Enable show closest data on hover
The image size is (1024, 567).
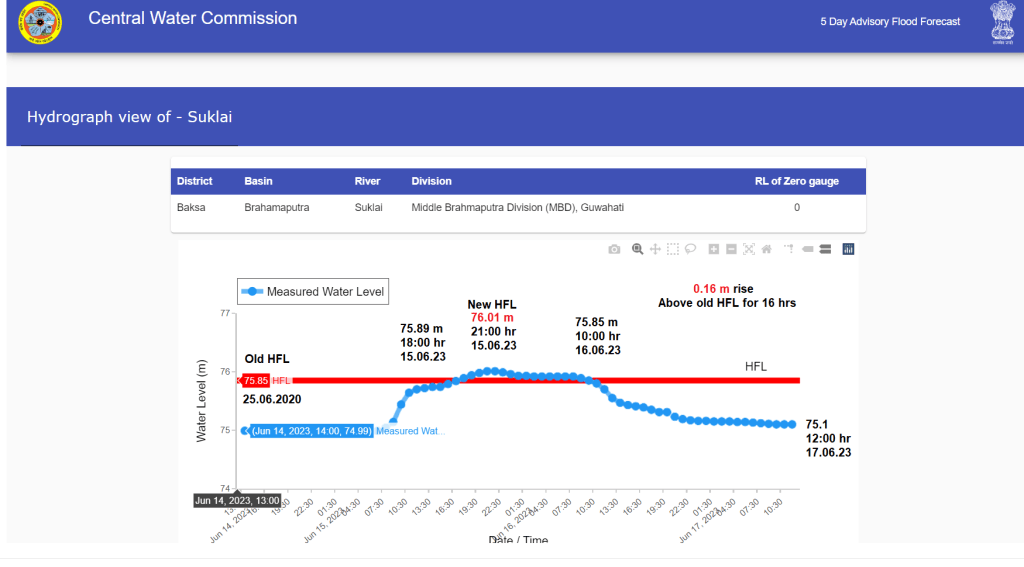(808, 249)
